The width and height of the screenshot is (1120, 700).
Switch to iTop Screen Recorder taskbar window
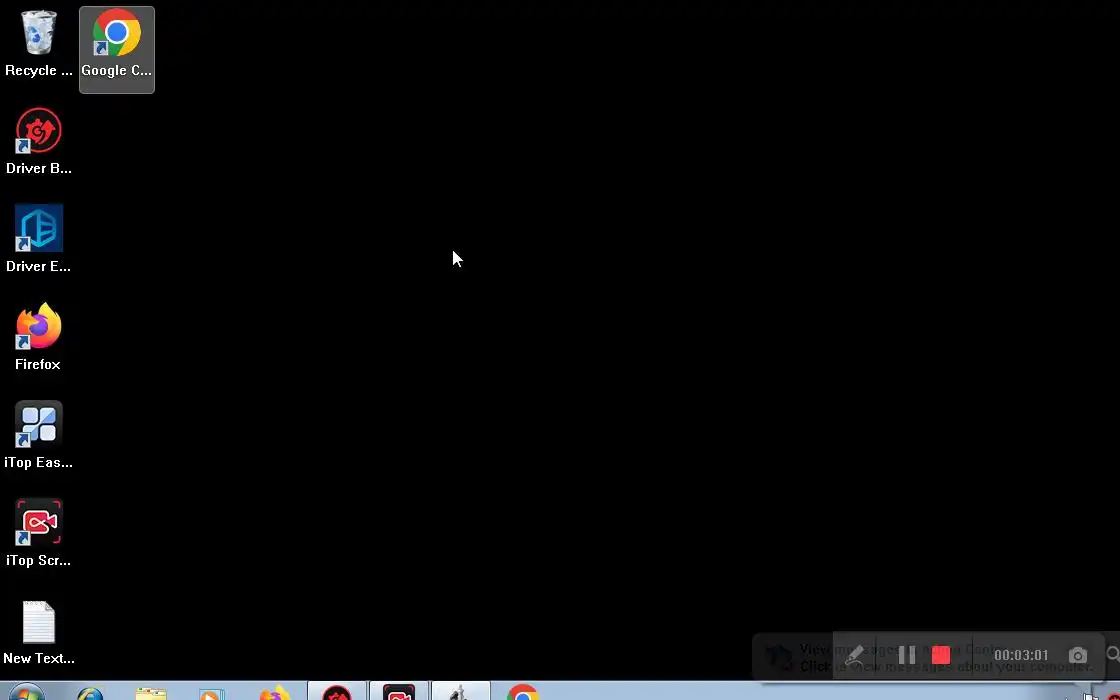pyautogui.click(x=399, y=691)
